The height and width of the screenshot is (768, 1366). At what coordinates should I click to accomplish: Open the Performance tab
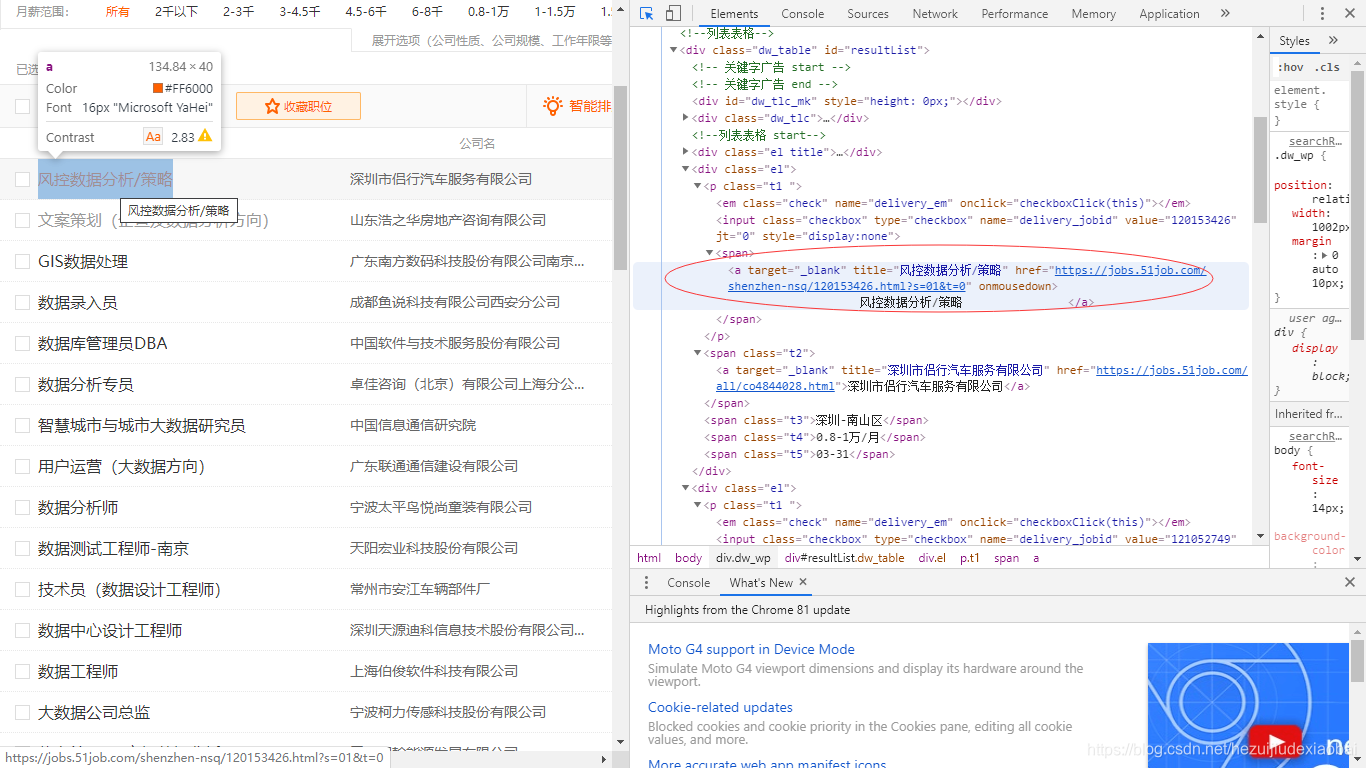pyautogui.click(x=1015, y=14)
